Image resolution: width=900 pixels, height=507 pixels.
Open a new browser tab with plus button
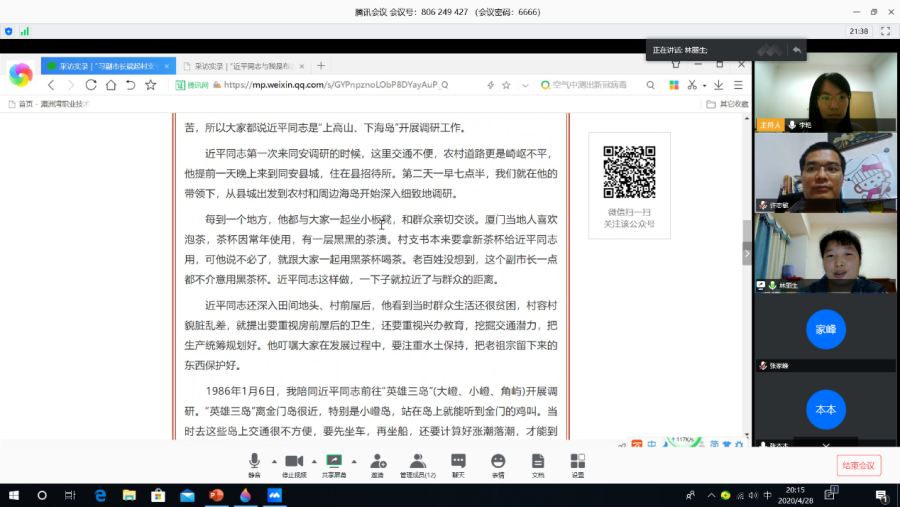coord(321,66)
